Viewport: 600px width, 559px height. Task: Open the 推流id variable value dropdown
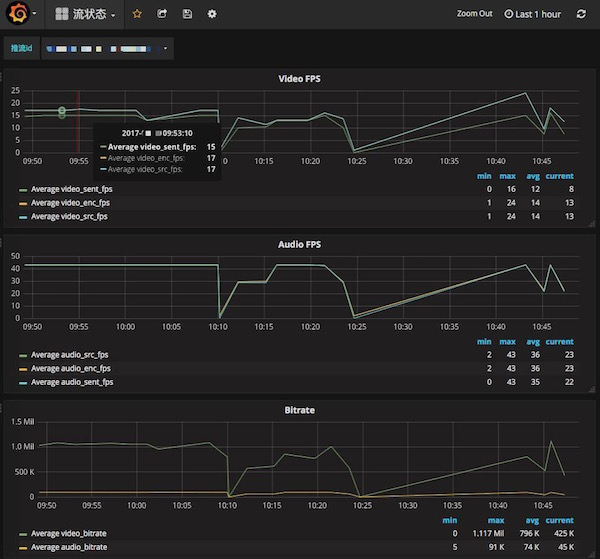tap(107, 49)
